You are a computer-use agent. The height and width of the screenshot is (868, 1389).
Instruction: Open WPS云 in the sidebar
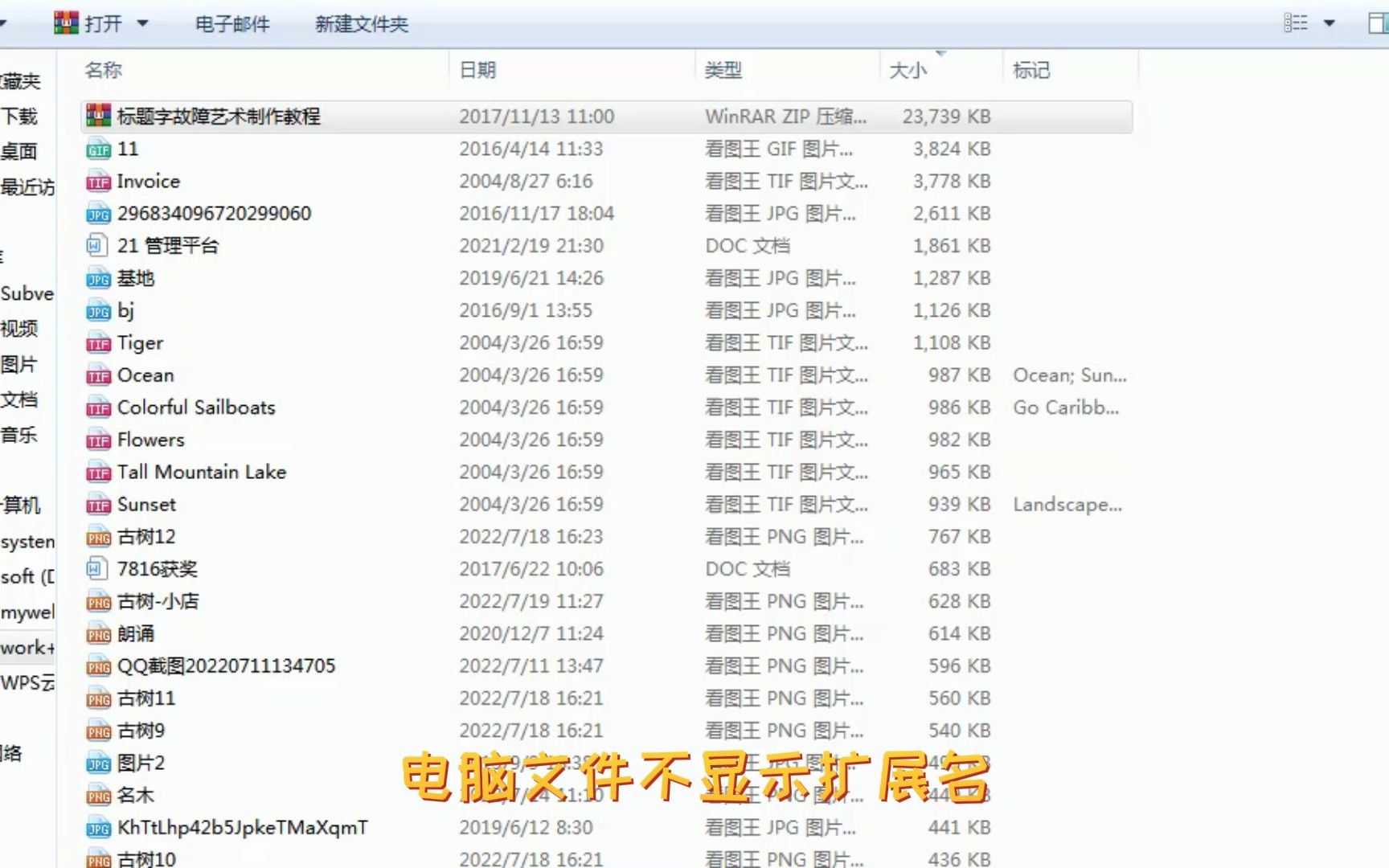27,683
